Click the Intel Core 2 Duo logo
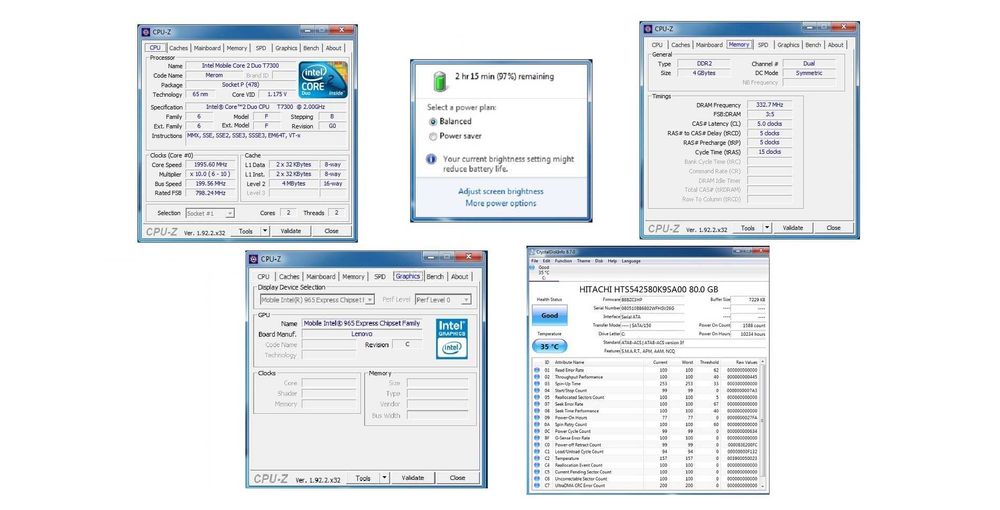1000x510 pixels. [323, 80]
